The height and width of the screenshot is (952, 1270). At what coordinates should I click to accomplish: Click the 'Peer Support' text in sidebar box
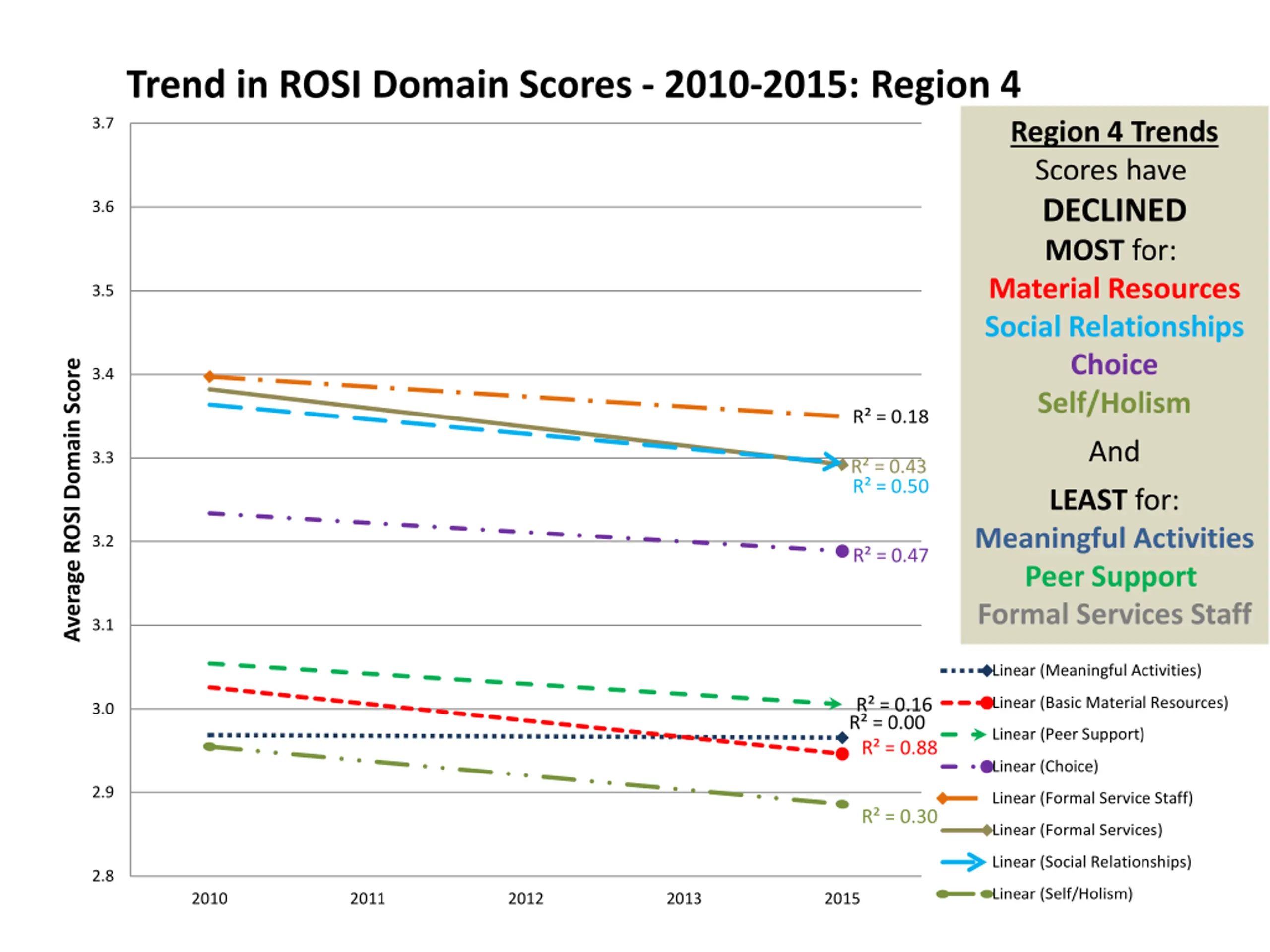point(1111,577)
